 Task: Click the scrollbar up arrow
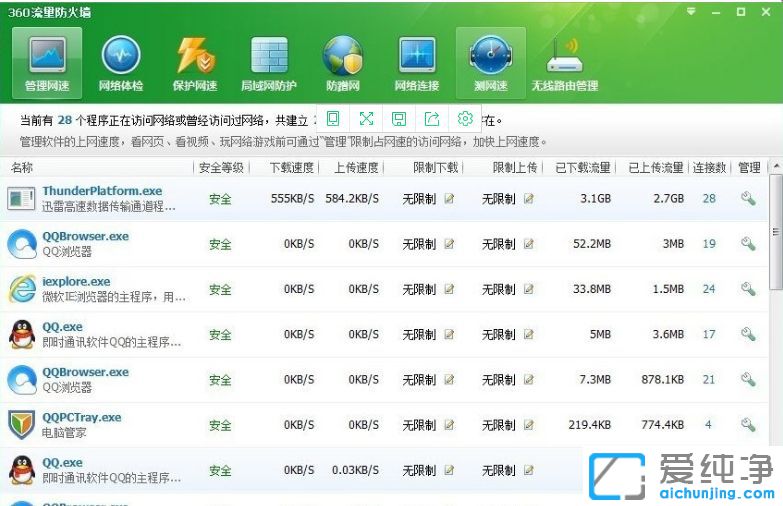776,166
